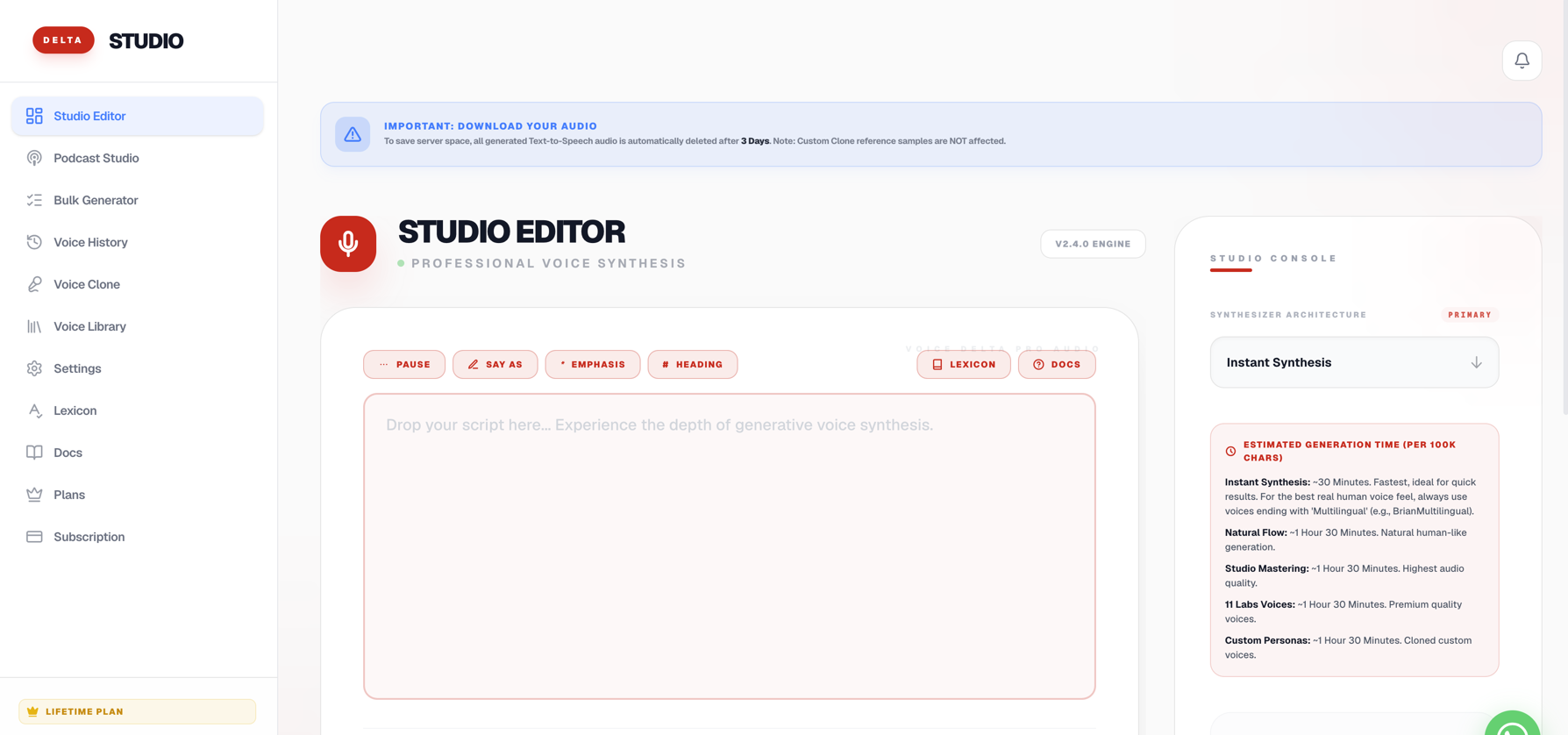
Task: Click the Plans crown icon
Action: tap(34, 495)
